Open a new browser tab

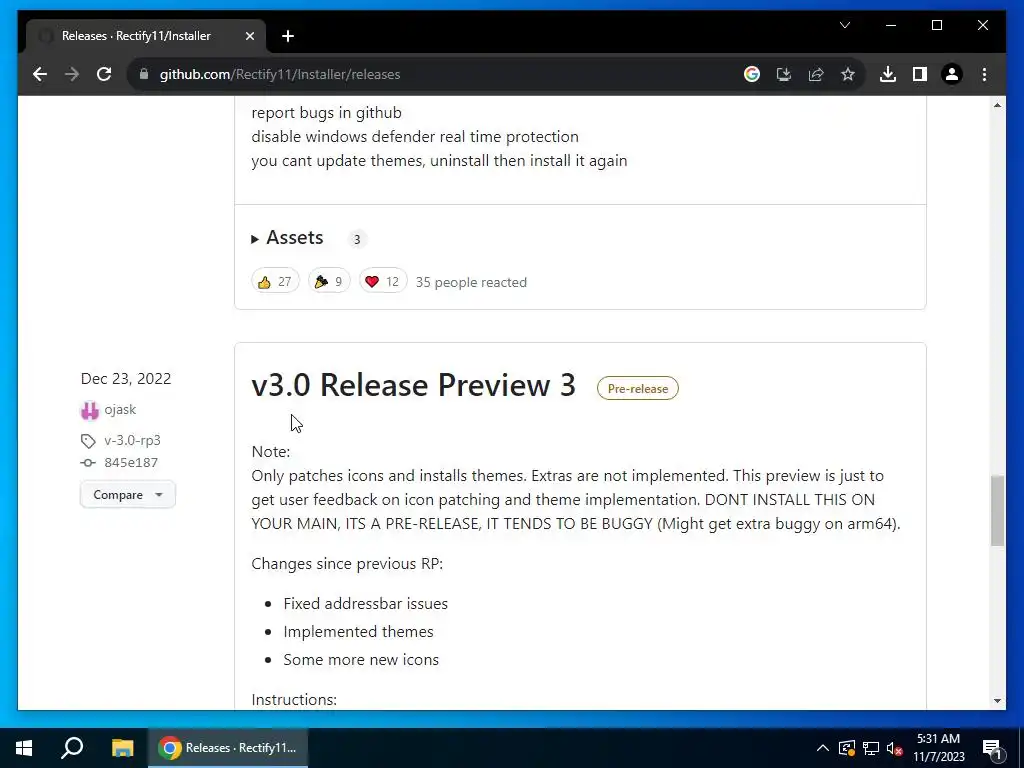click(x=288, y=36)
